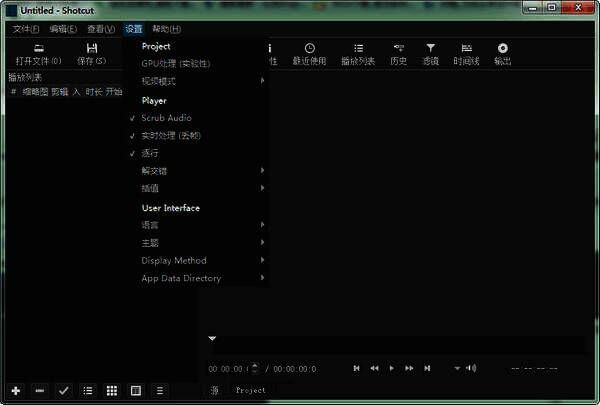Click the # column header
This screenshot has width=600, height=405.
point(14,92)
